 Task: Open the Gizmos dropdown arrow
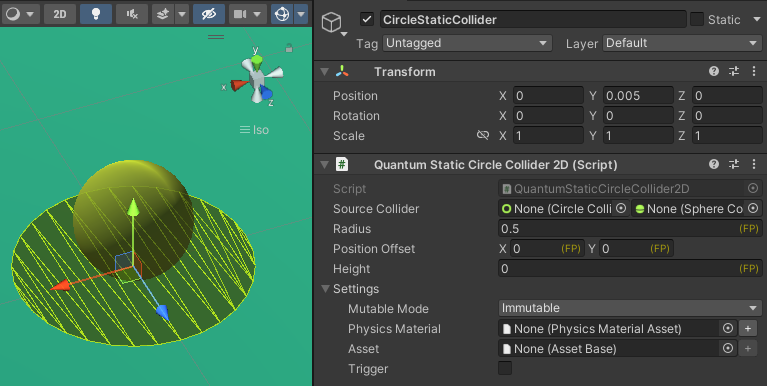point(301,14)
